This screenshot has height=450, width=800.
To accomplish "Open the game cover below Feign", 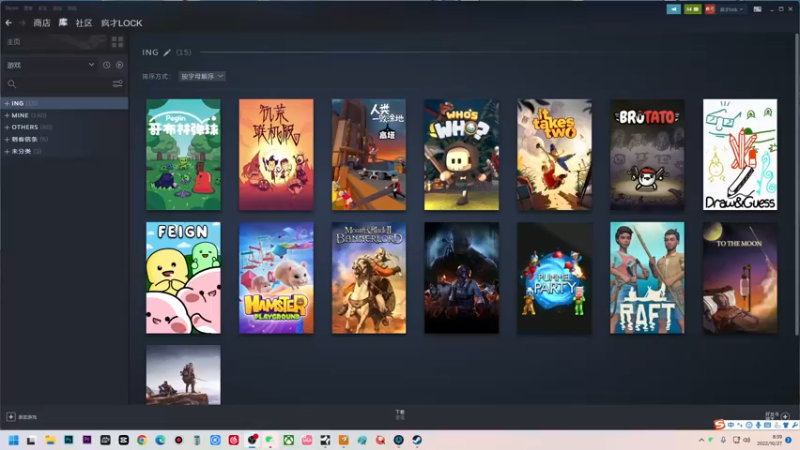I will tap(183, 375).
